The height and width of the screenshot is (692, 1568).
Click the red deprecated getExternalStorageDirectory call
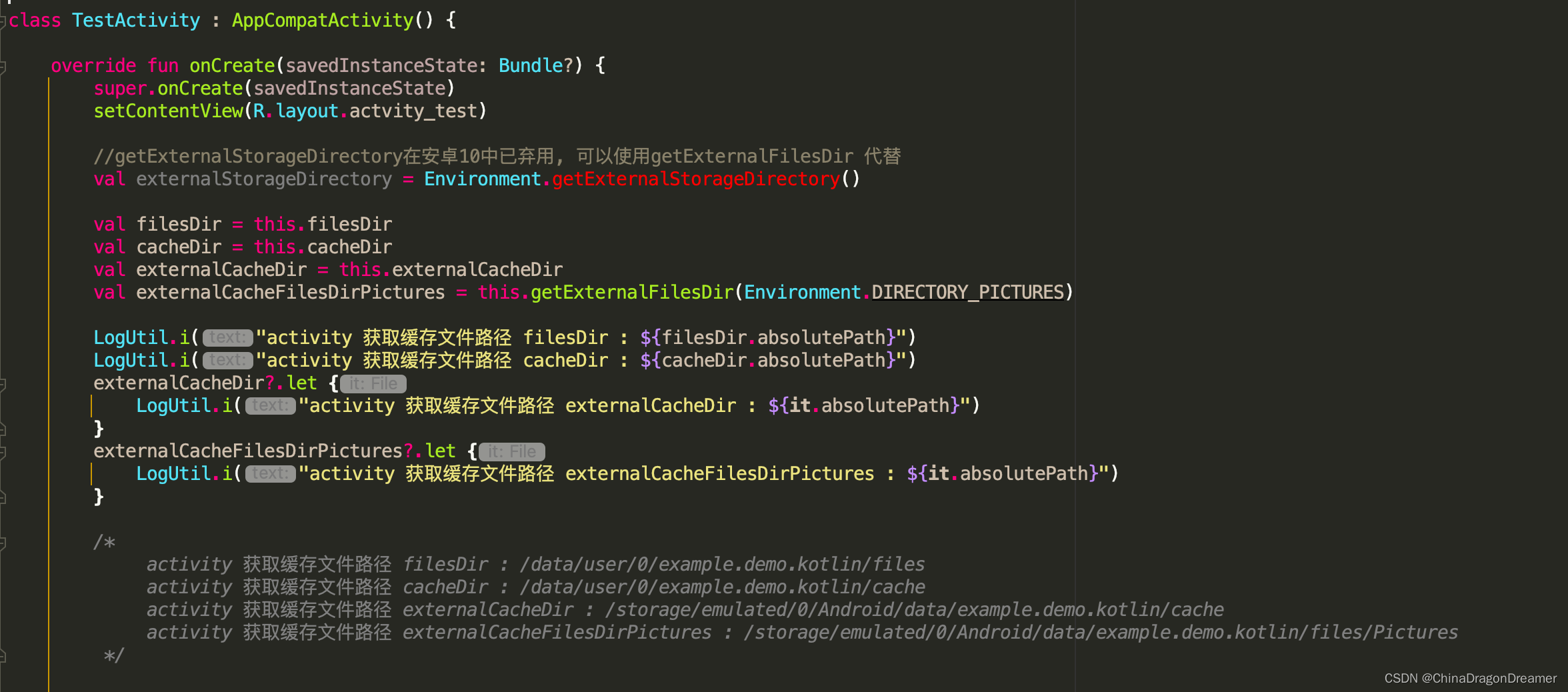pos(696,179)
